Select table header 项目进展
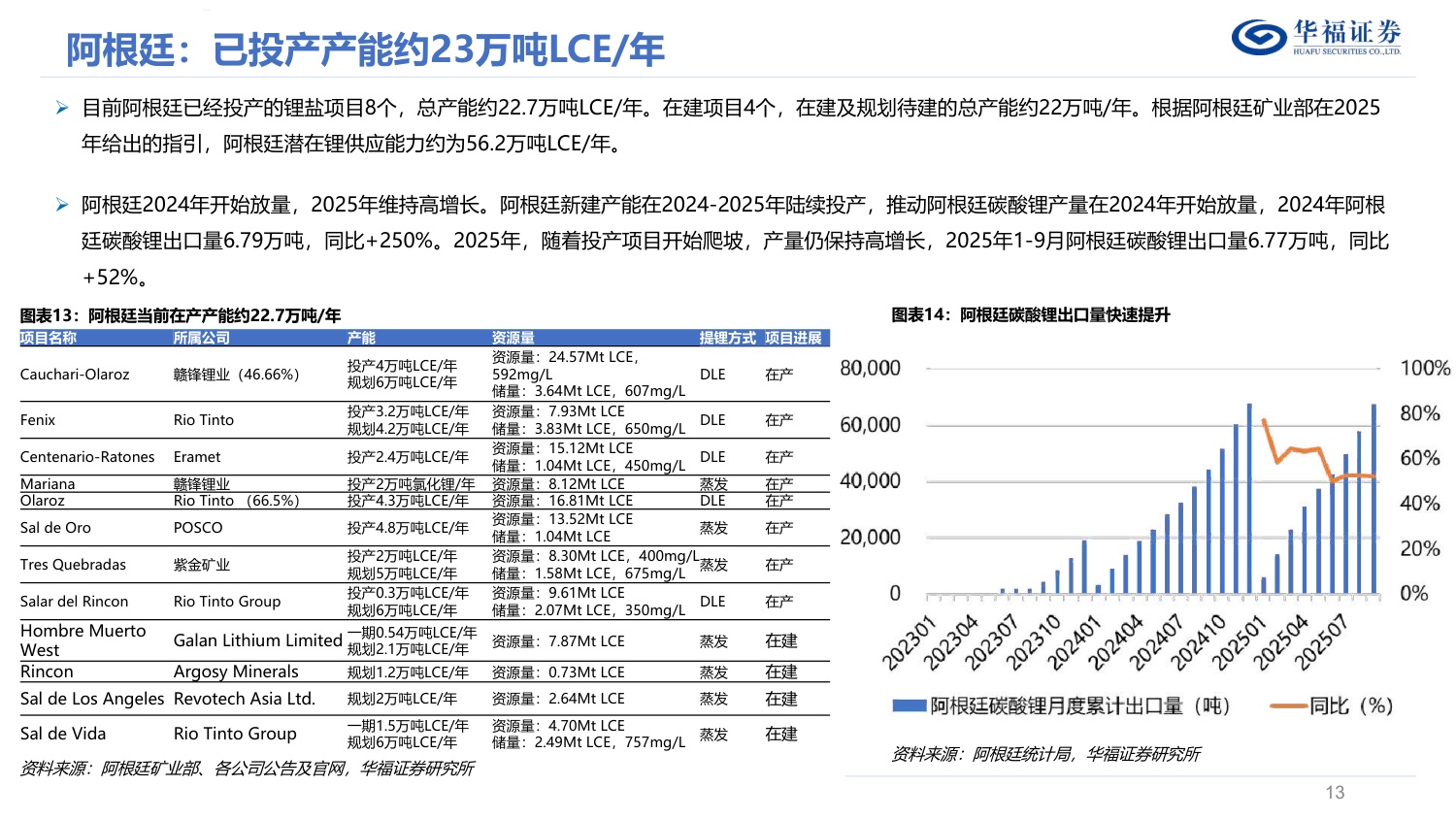 click(793, 338)
